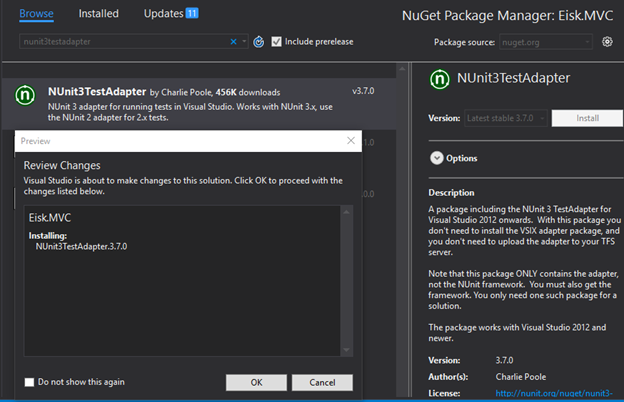The height and width of the screenshot is (402, 624).
Task: Refresh the package search results
Action: tap(259, 41)
